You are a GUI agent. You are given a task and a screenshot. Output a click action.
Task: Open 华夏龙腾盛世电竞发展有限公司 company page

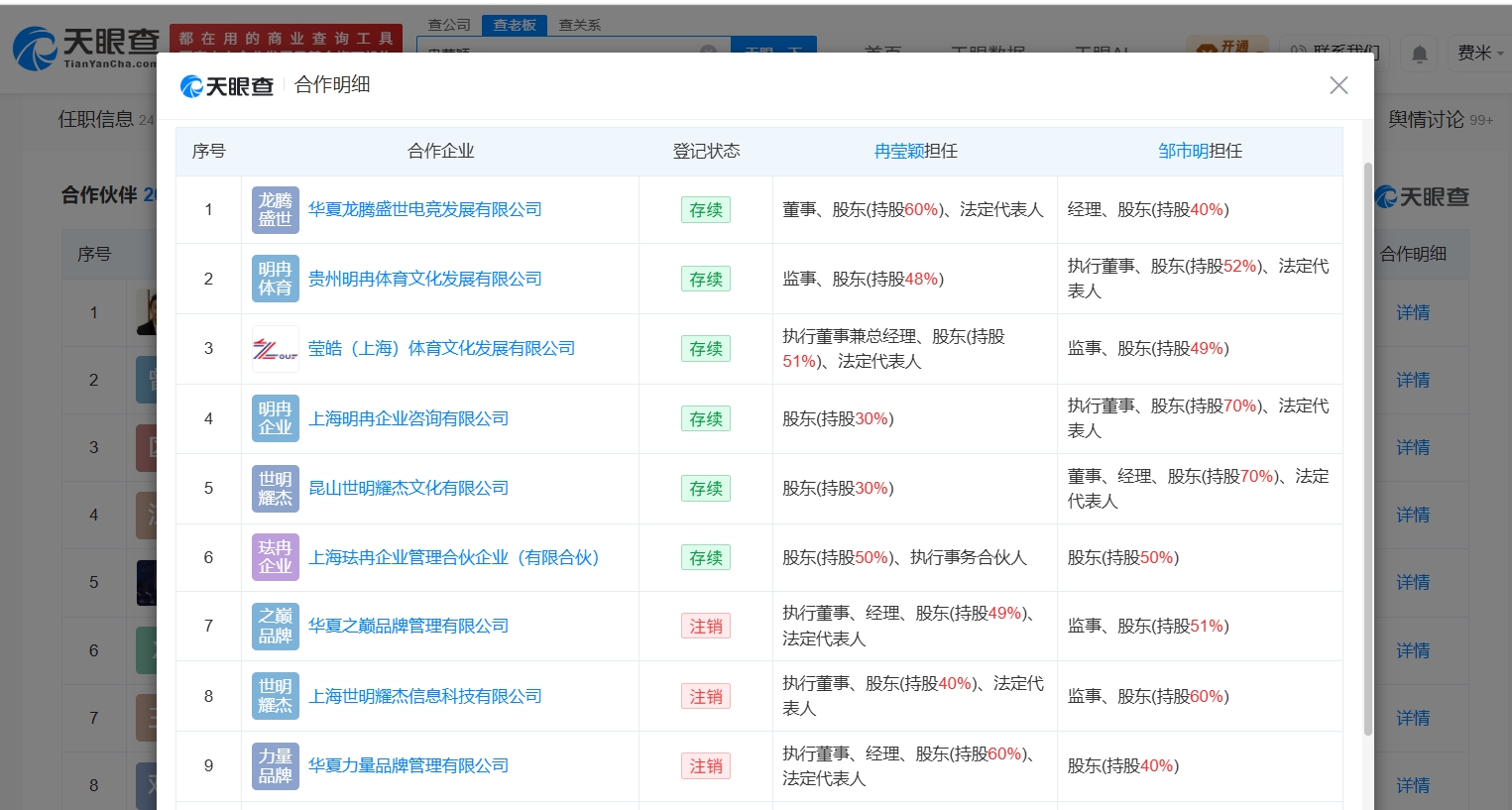tap(425, 209)
